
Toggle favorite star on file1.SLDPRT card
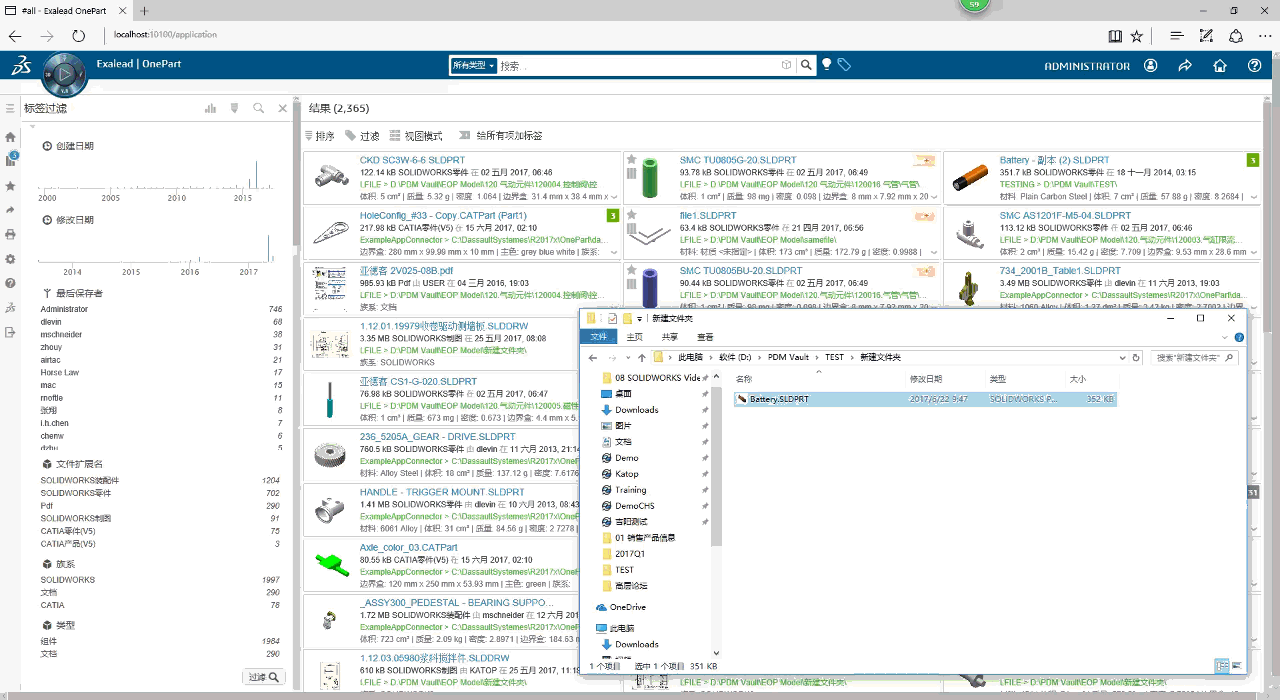pyautogui.click(x=631, y=214)
